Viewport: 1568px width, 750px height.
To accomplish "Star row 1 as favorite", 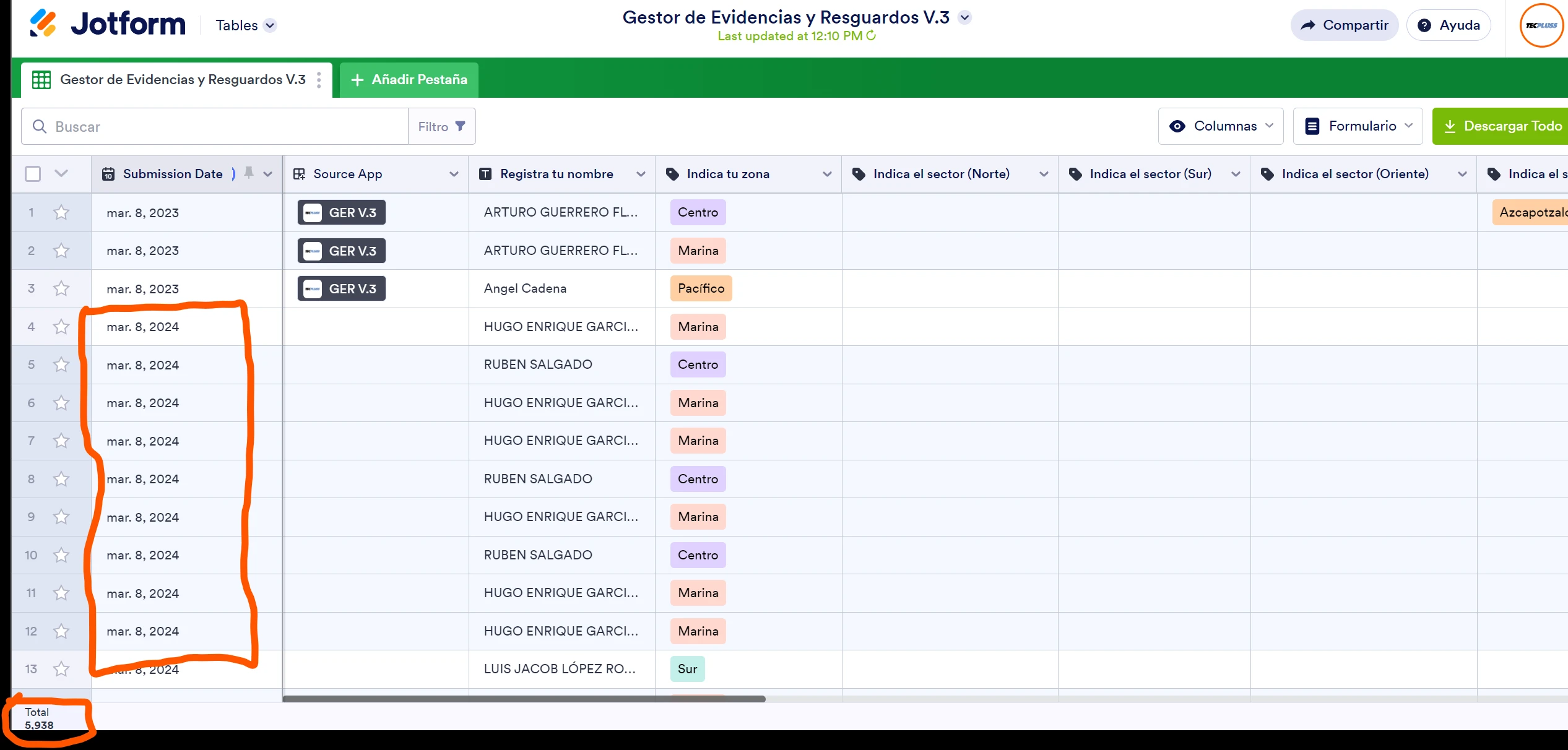I will pyautogui.click(x=61, y=212).
